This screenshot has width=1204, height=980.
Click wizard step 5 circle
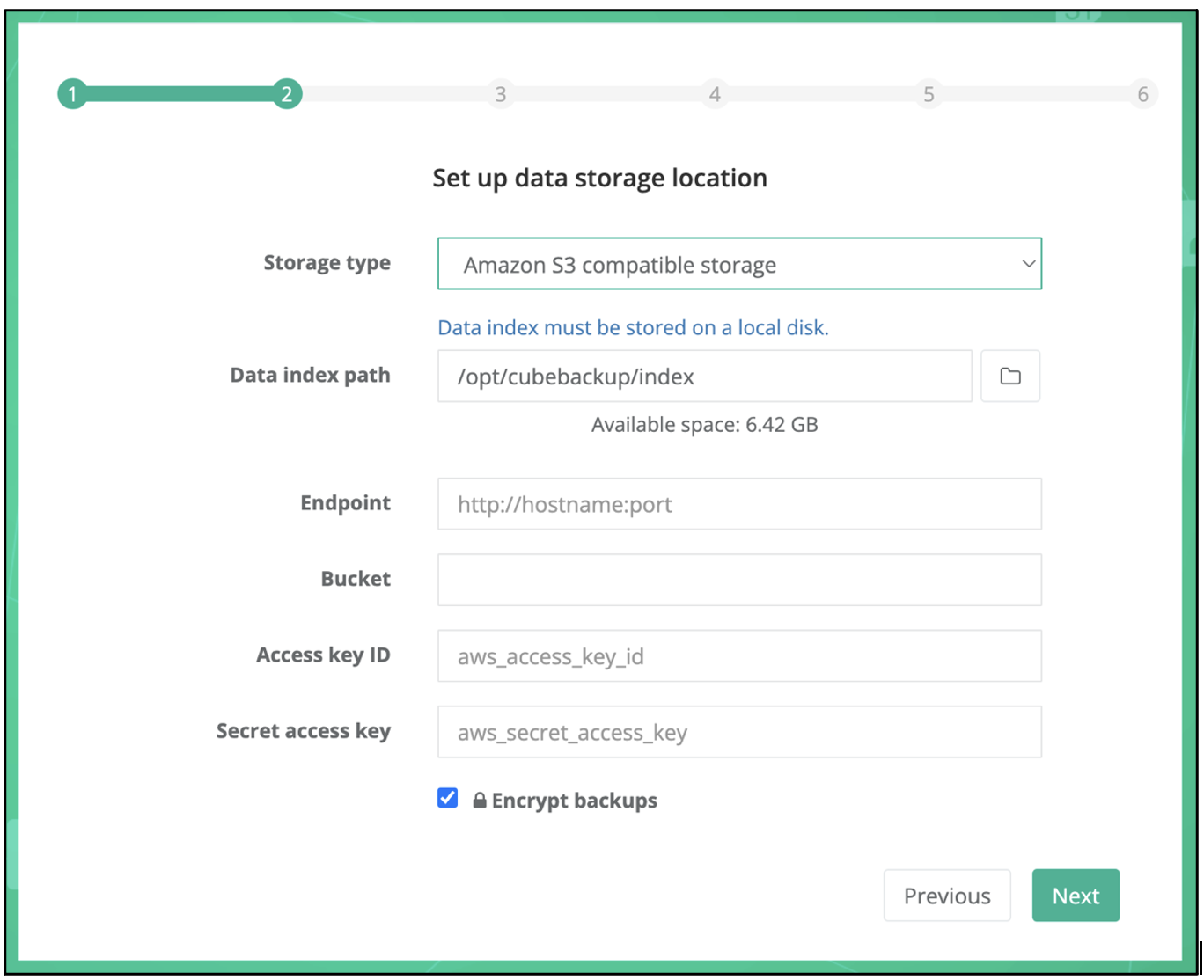pos(929,94)
